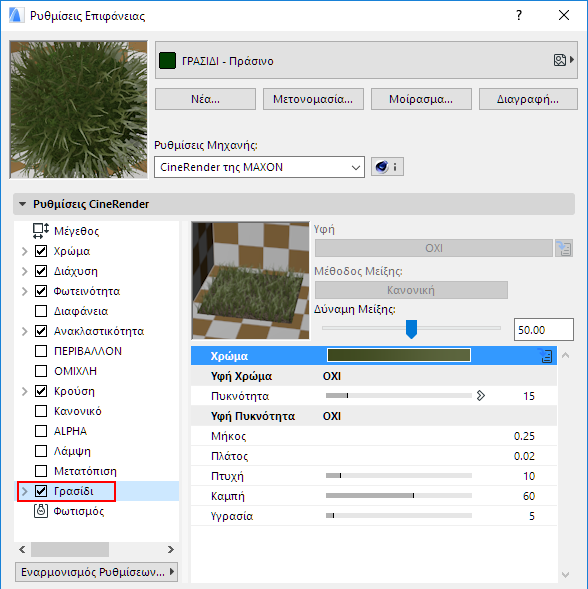Toggle the Κρούση checkbox
588x589 pixels.
point(41,391)
